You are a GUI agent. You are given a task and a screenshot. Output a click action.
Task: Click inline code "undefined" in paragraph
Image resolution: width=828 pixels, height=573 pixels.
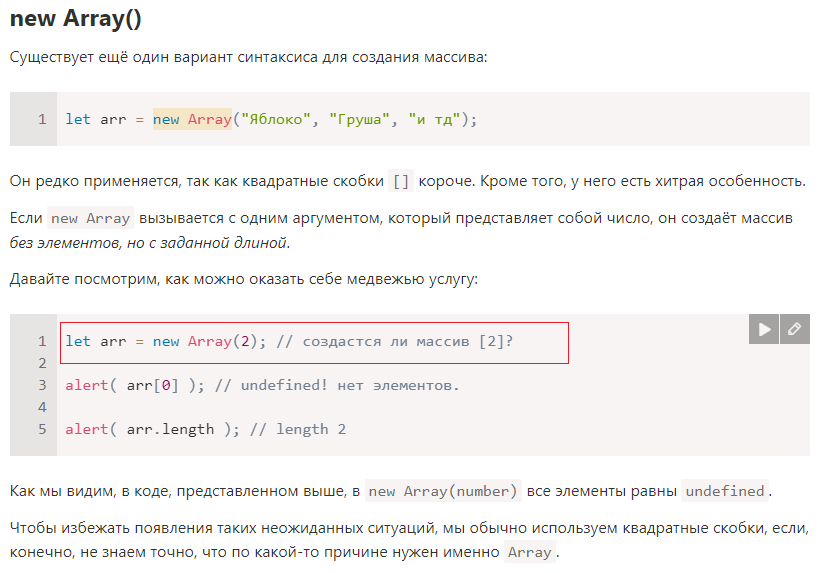tap(724, 491)
